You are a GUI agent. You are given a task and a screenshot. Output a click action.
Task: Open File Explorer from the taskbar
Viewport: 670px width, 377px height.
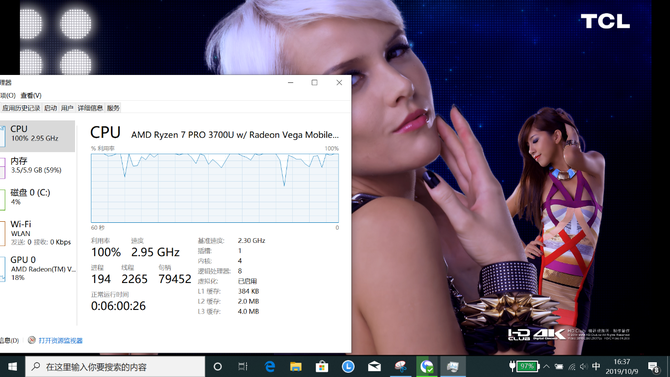(296, 366)
